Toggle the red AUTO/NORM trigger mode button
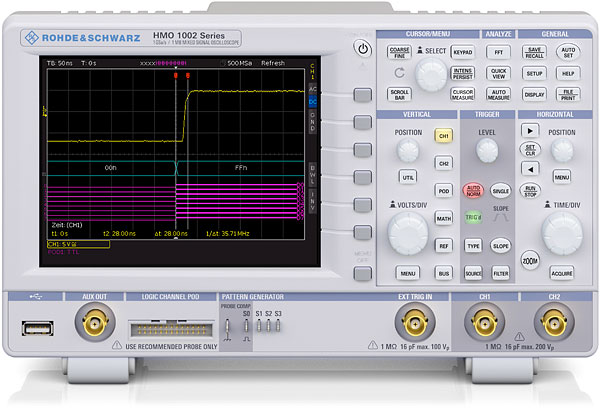Screen dimensions: 600x410 (473, 190)
